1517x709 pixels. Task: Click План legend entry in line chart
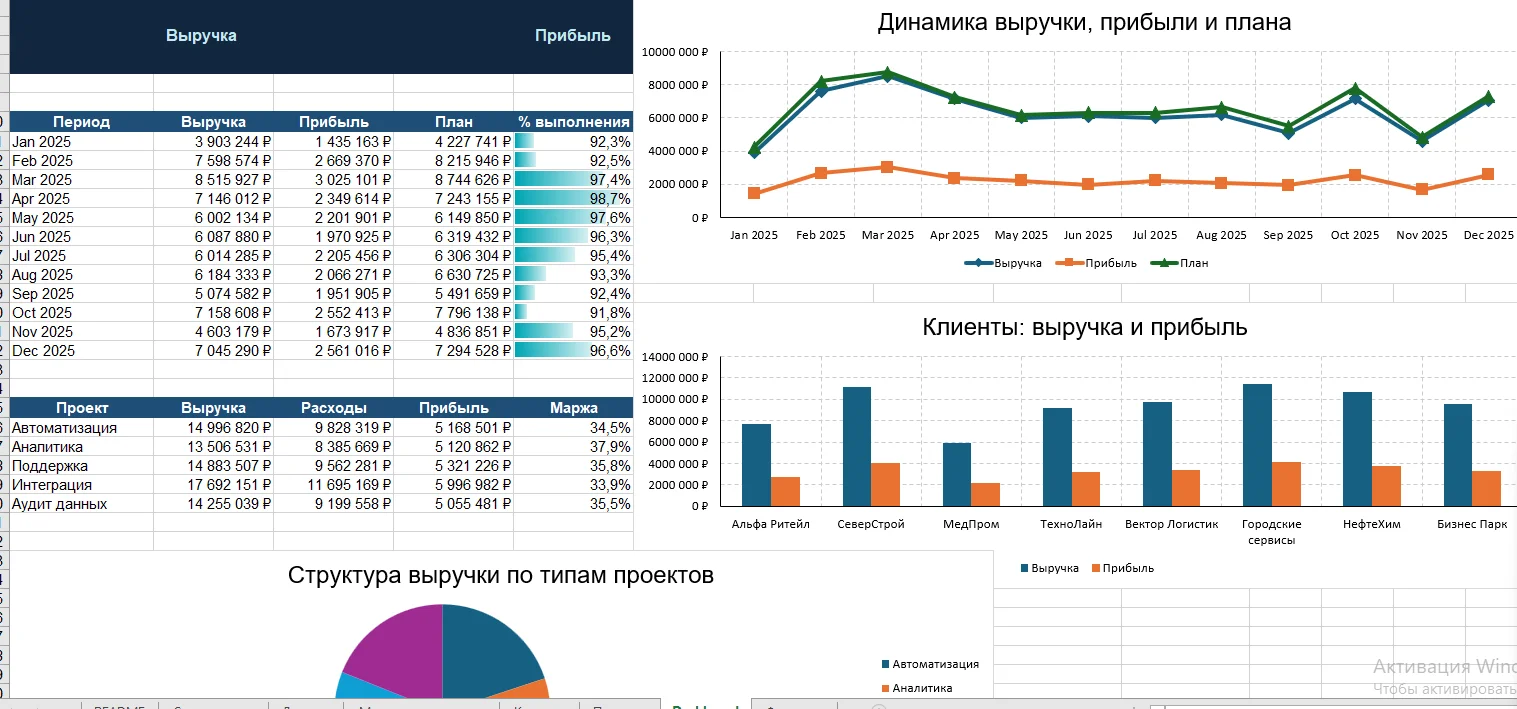[1179, 263]
